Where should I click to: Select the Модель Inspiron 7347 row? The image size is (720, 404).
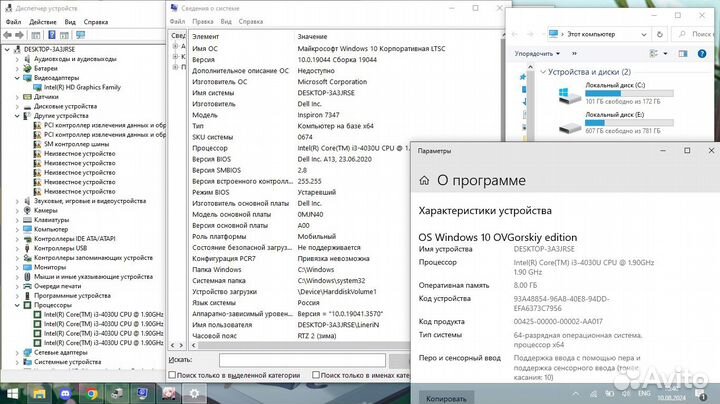click(x=301, y=115)
